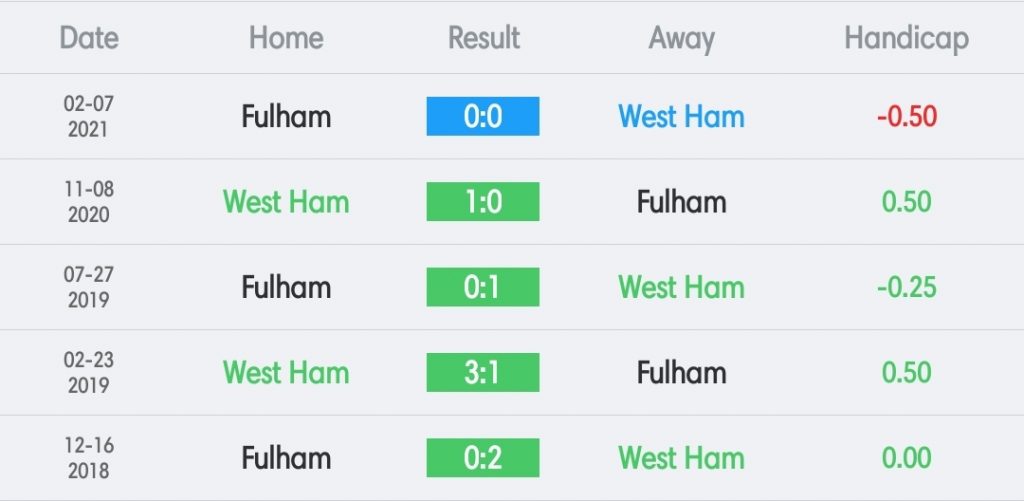The height and width of the screenshot is (501, 1024).
Task: Click blue West Ham away team link
Action: pyautogui.click(x=681, y=116)
